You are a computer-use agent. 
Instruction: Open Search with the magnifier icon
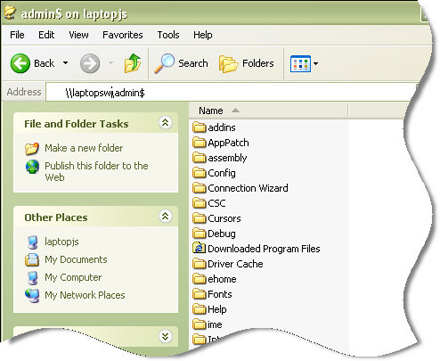click(164, 63)
